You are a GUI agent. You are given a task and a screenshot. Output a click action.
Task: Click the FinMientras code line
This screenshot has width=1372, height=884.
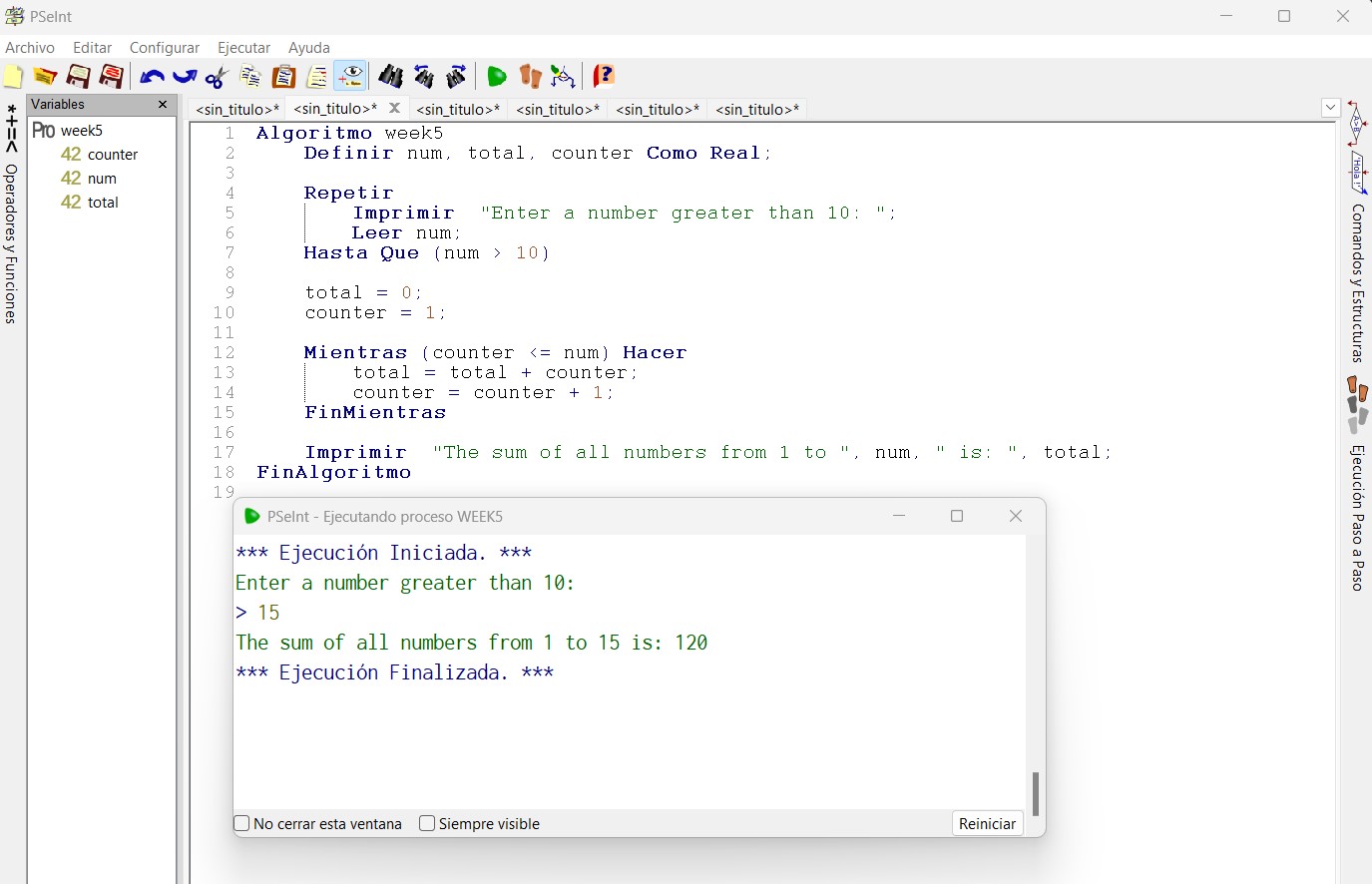(375, 413)
